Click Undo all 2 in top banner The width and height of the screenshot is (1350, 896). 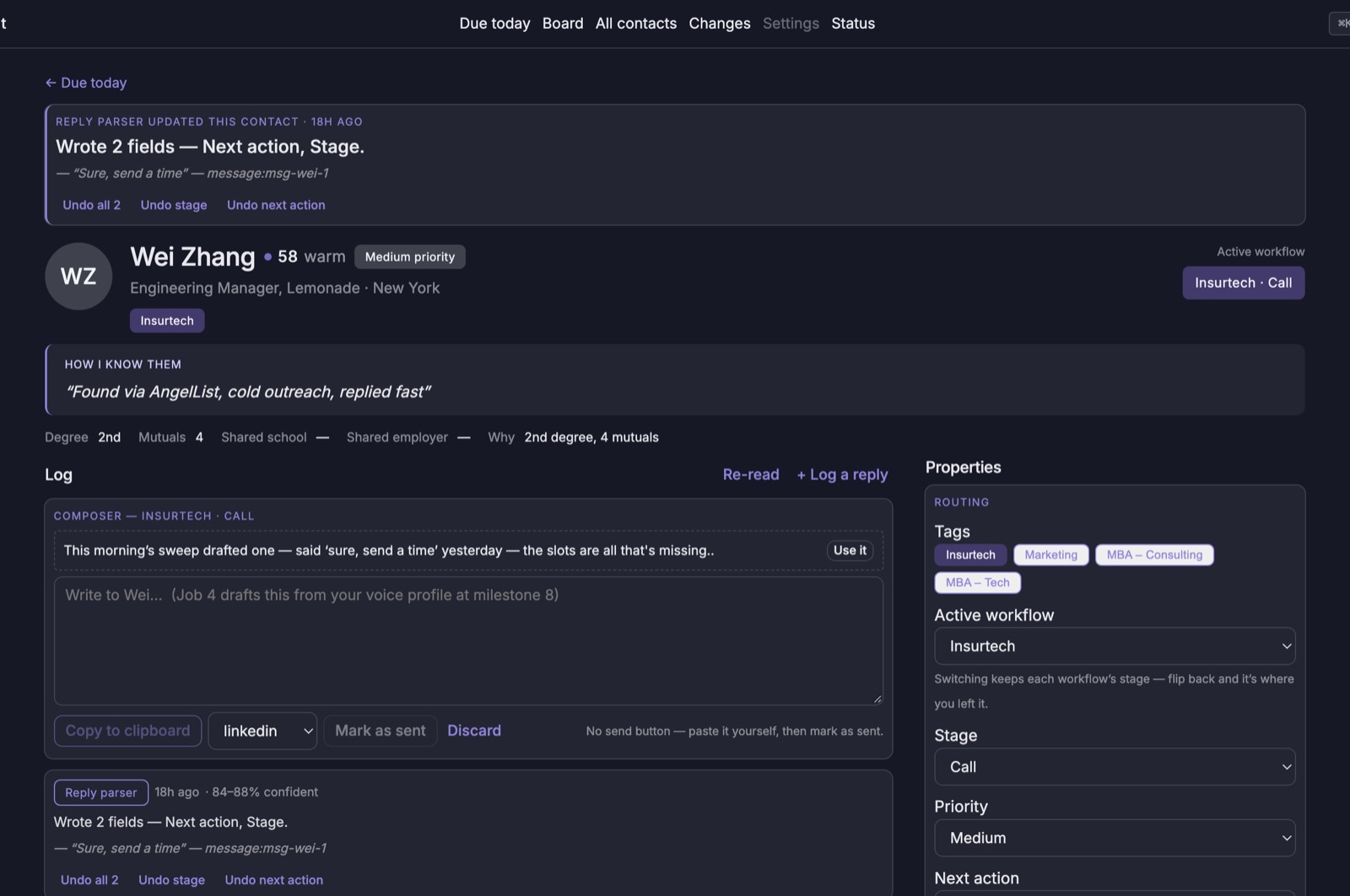pyautogui.click(x=91, y=205)
